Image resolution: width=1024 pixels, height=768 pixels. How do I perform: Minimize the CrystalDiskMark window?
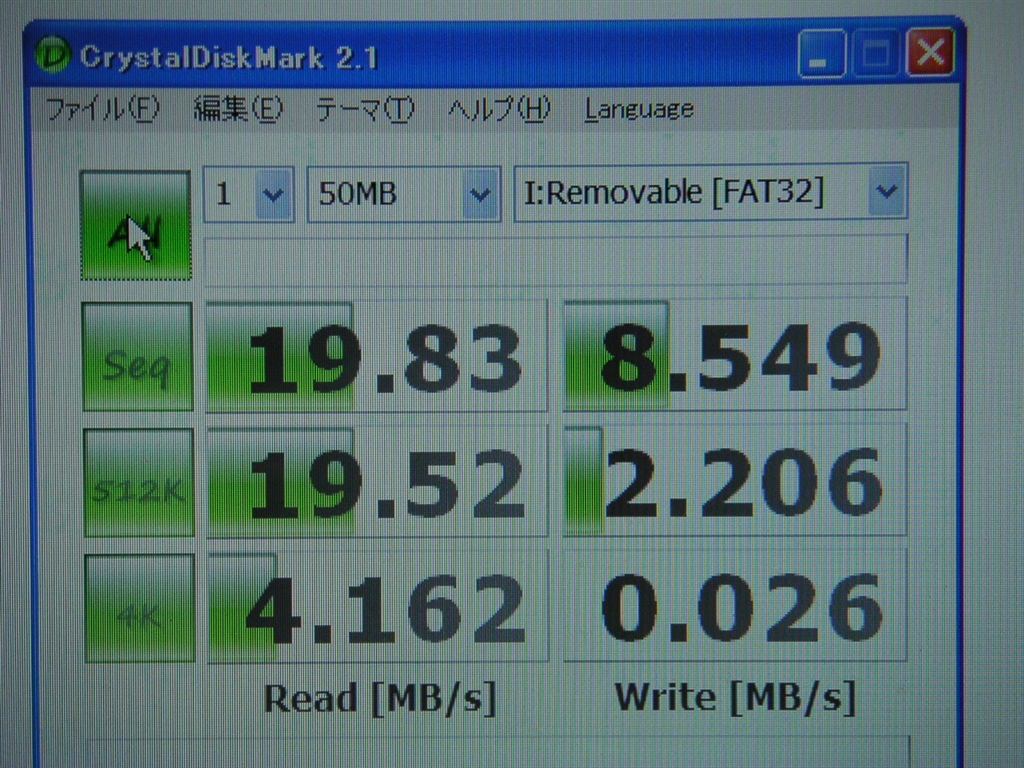[x=821, y=53]
